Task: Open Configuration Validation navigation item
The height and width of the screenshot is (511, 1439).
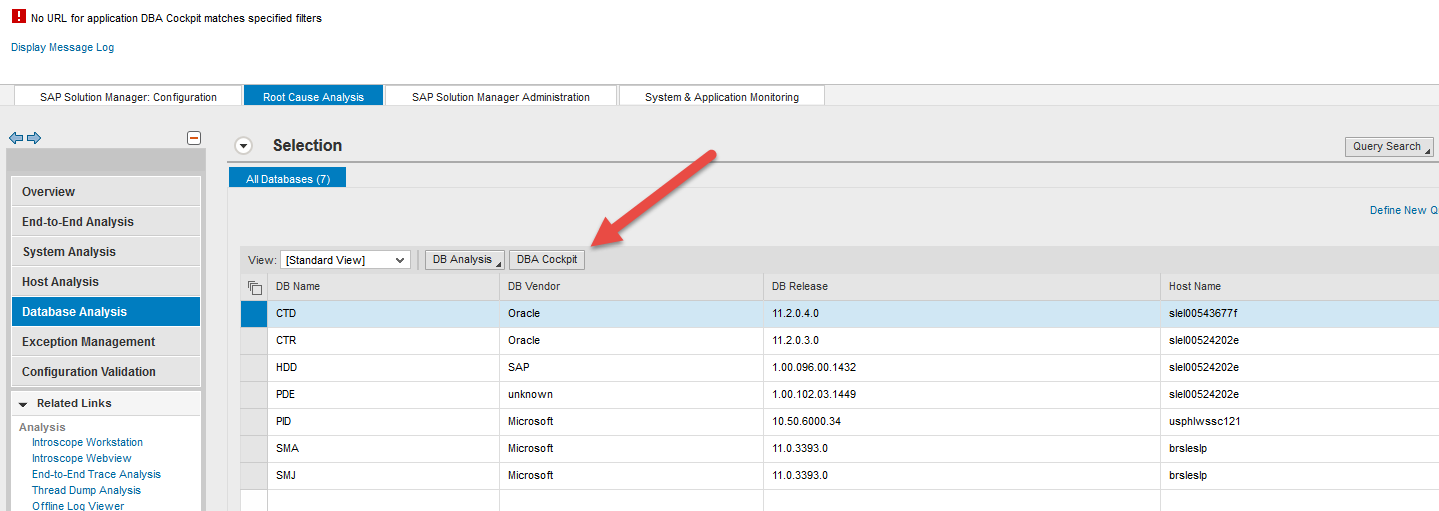Action: [106, 372]
